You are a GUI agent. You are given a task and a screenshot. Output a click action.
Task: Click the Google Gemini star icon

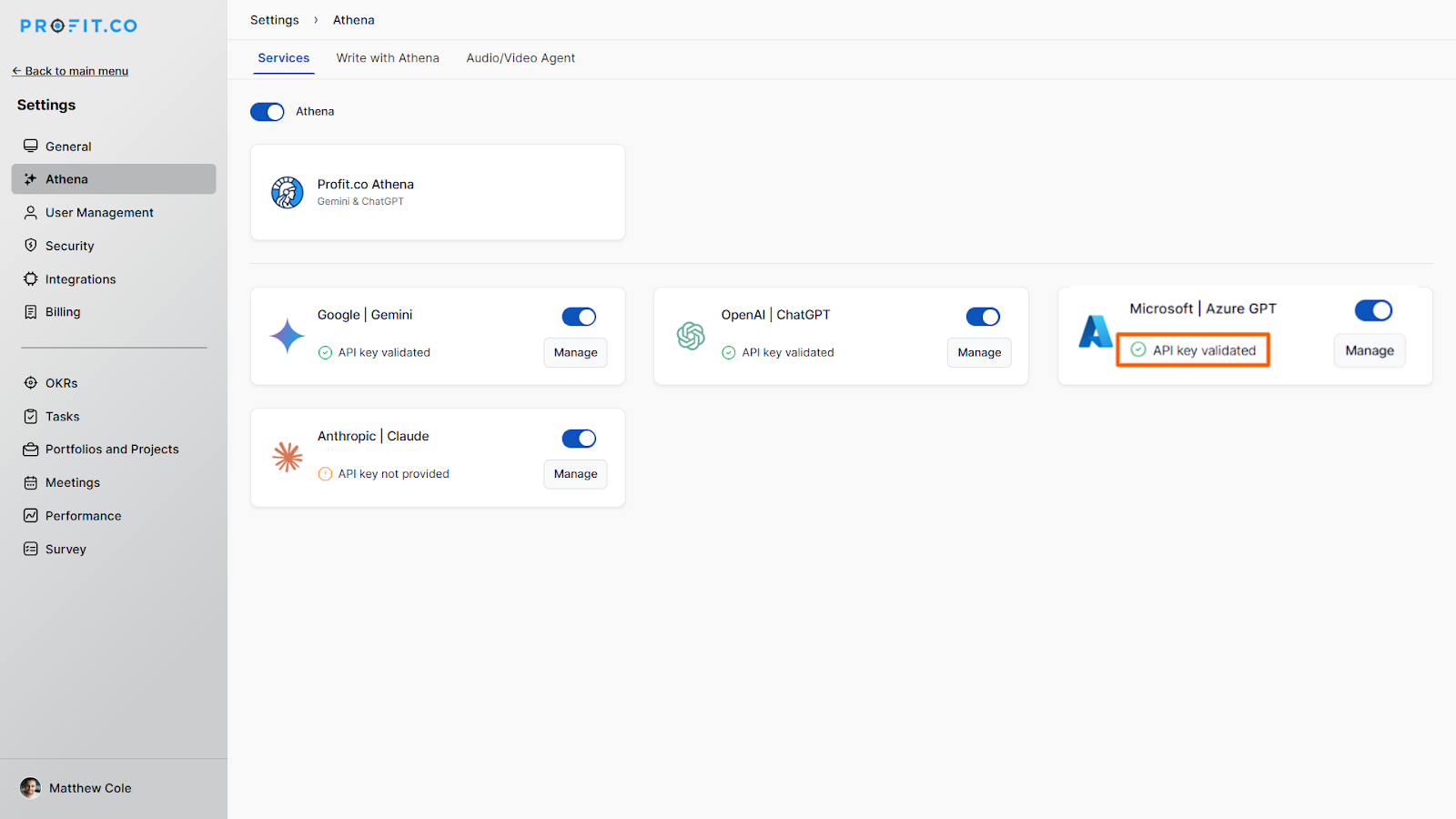click(288, 336)
